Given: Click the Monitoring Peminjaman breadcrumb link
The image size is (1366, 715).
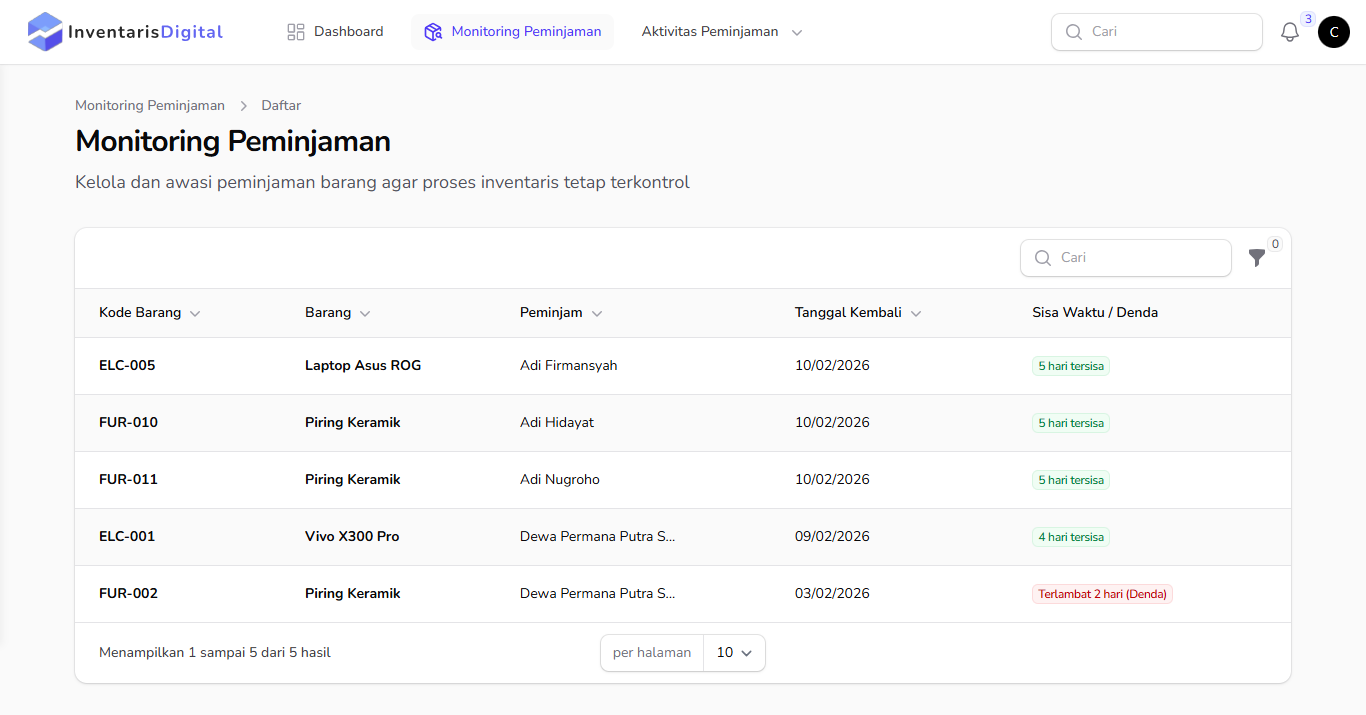Looking at the screenshot, I should [x=150, y=105].
